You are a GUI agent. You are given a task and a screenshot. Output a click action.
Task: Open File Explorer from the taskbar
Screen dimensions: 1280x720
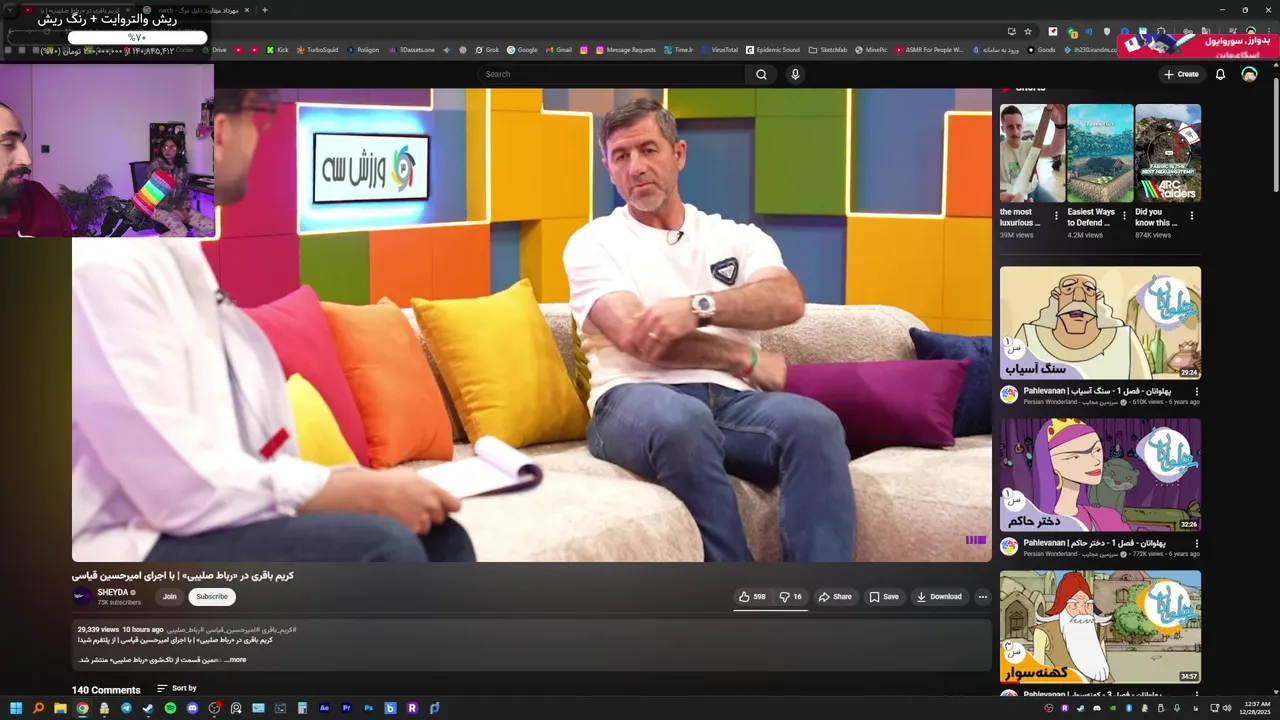pyautogui.click(x=60, y=708)
